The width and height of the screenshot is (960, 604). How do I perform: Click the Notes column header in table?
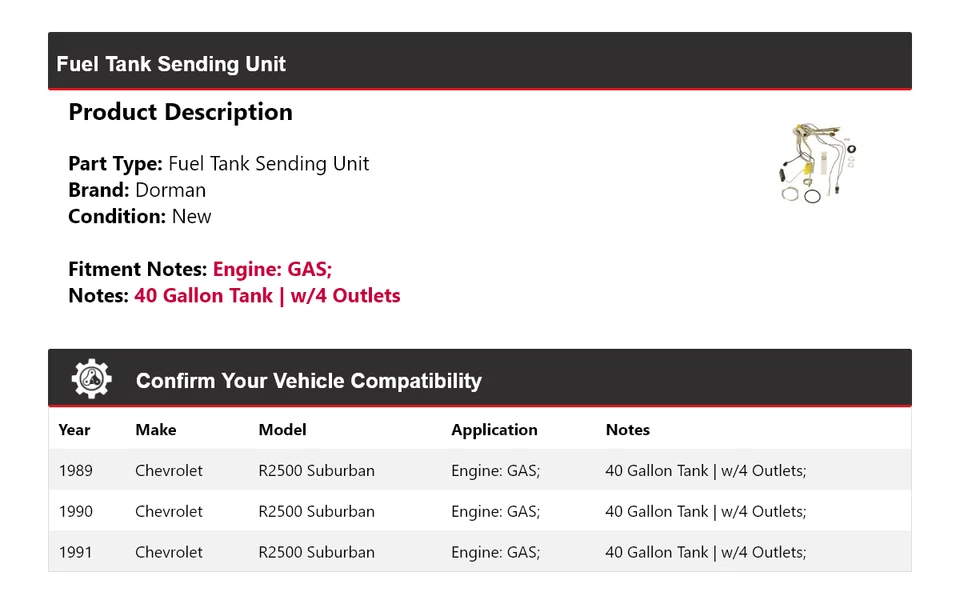(x=627, y=430)
